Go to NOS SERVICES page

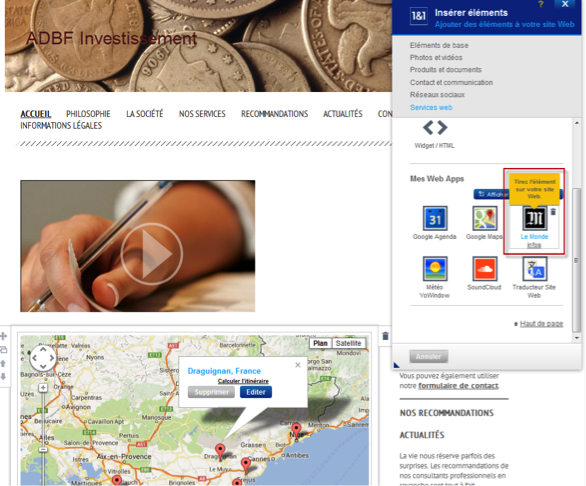[x=202, y=114]
